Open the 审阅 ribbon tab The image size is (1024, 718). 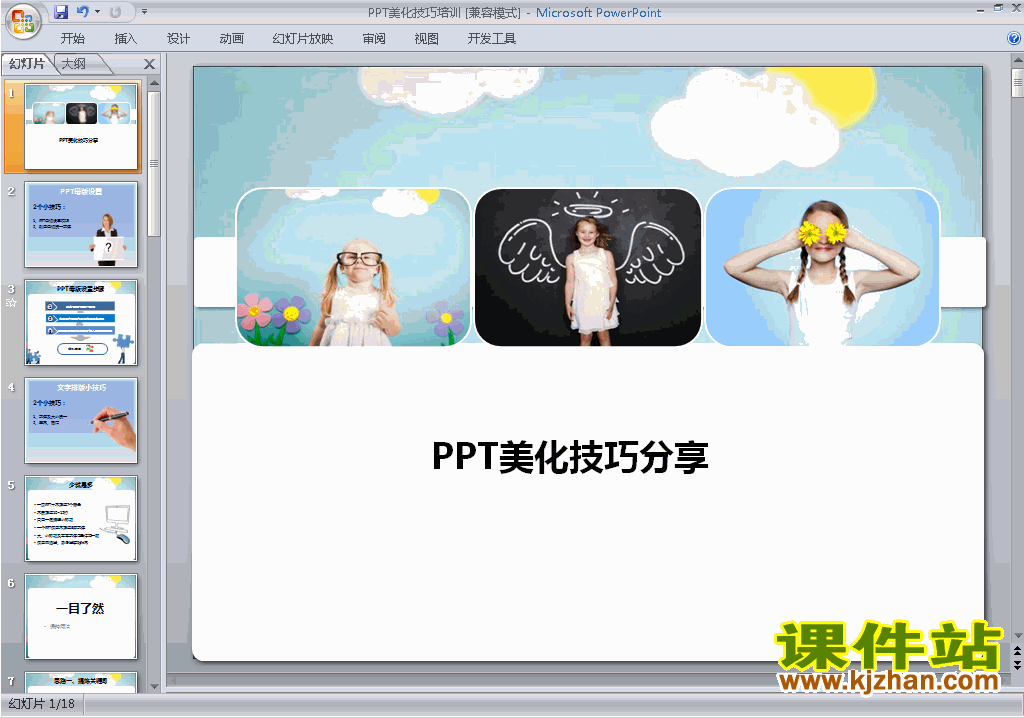point(374,39)
